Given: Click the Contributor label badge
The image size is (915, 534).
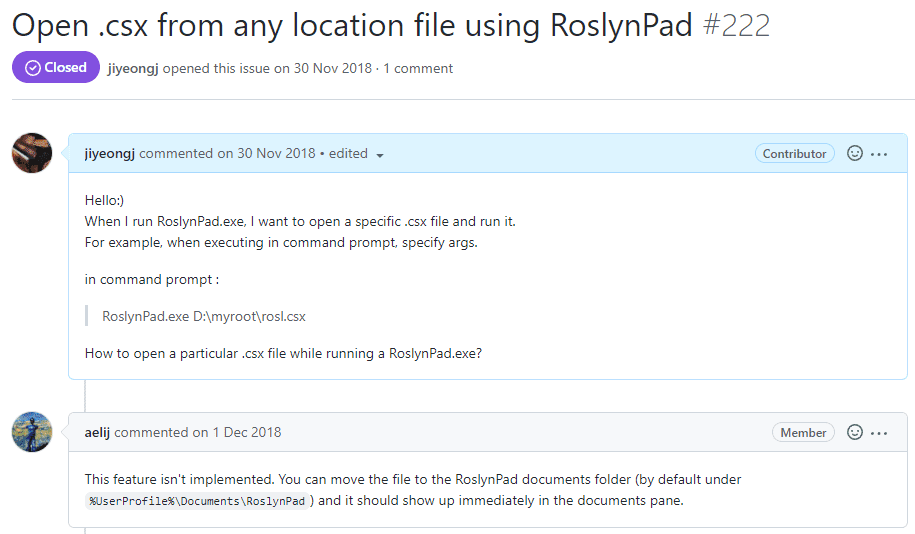Looking at the screenshot, I should coord(794,153).
